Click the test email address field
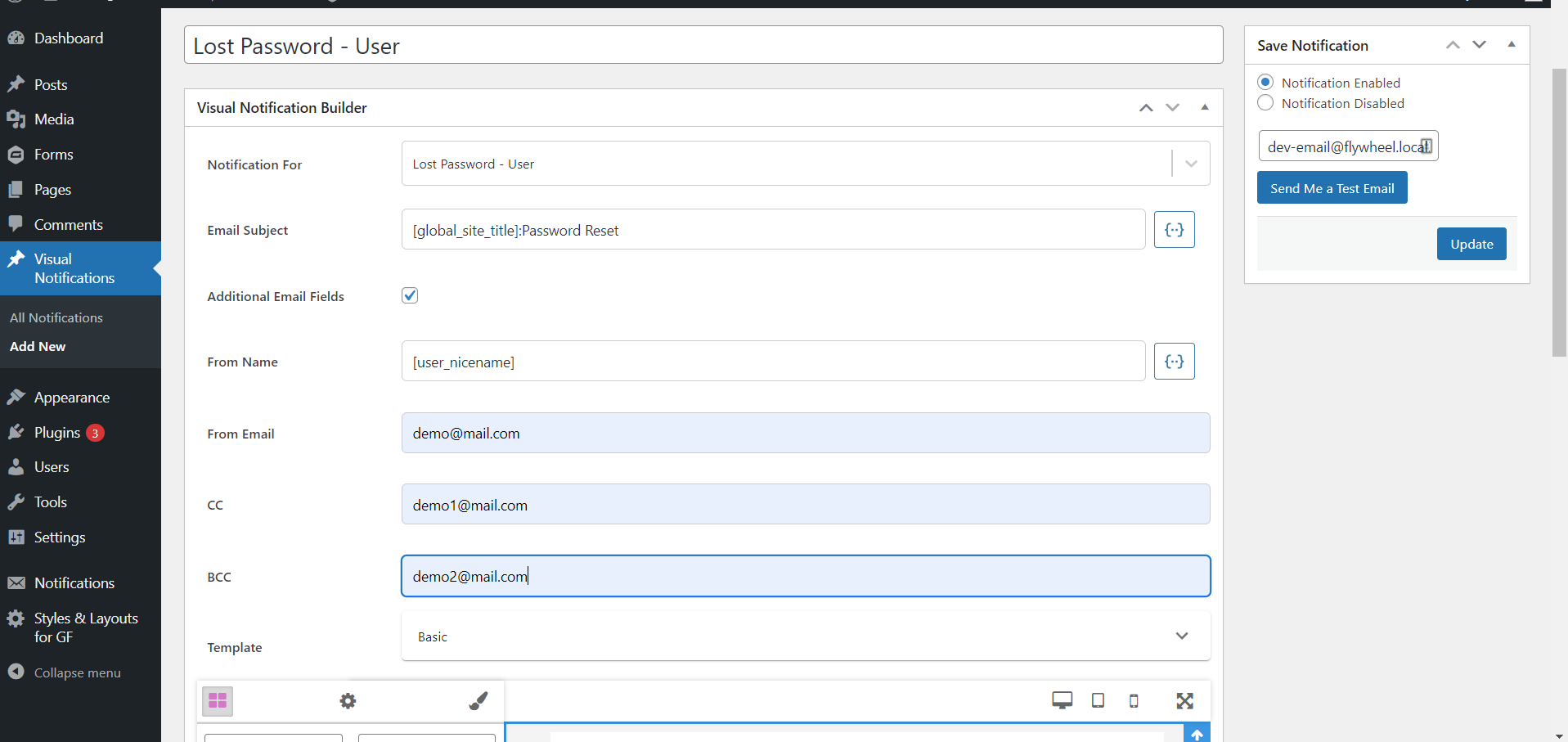 tap(1348, 146)
